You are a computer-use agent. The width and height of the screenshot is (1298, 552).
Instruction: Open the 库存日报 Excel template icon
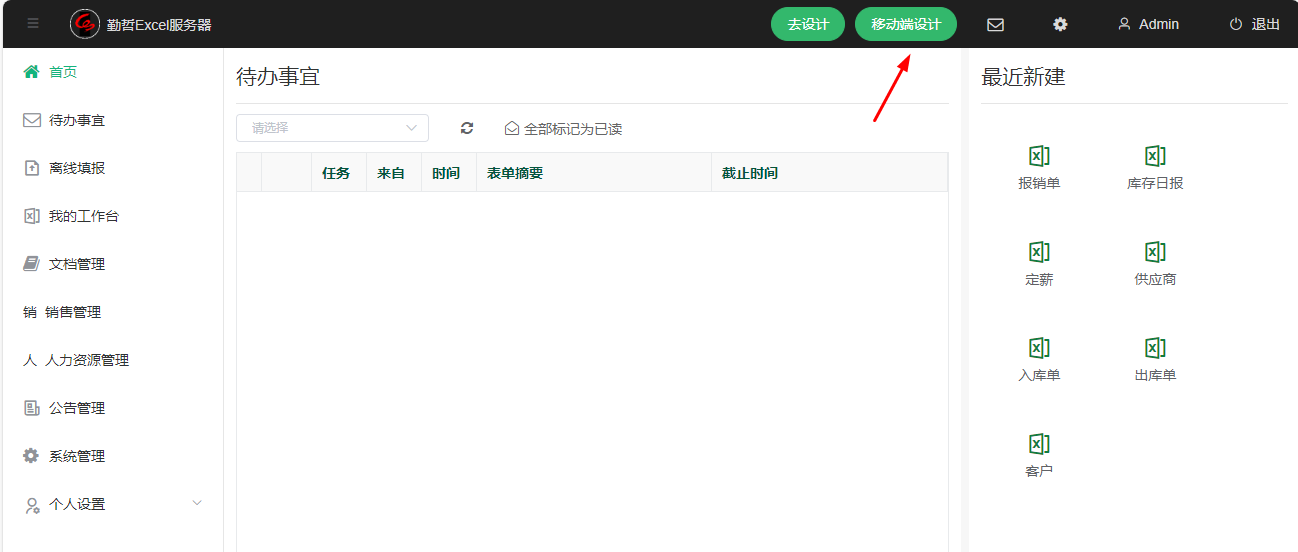(x=1155, y=157)
